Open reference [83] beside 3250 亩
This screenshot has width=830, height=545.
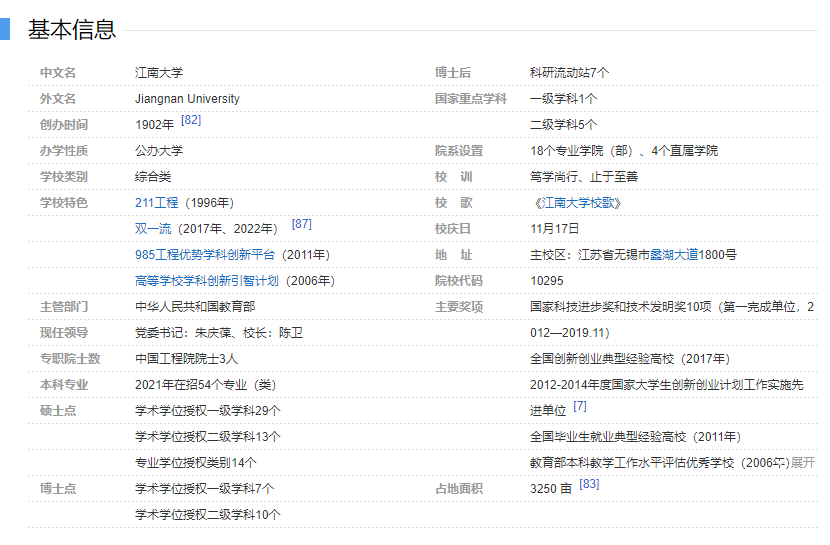coord(589,484)
